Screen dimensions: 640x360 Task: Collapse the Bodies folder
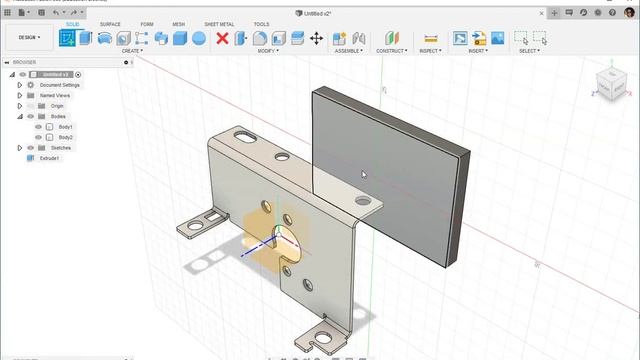coord(20,117)
